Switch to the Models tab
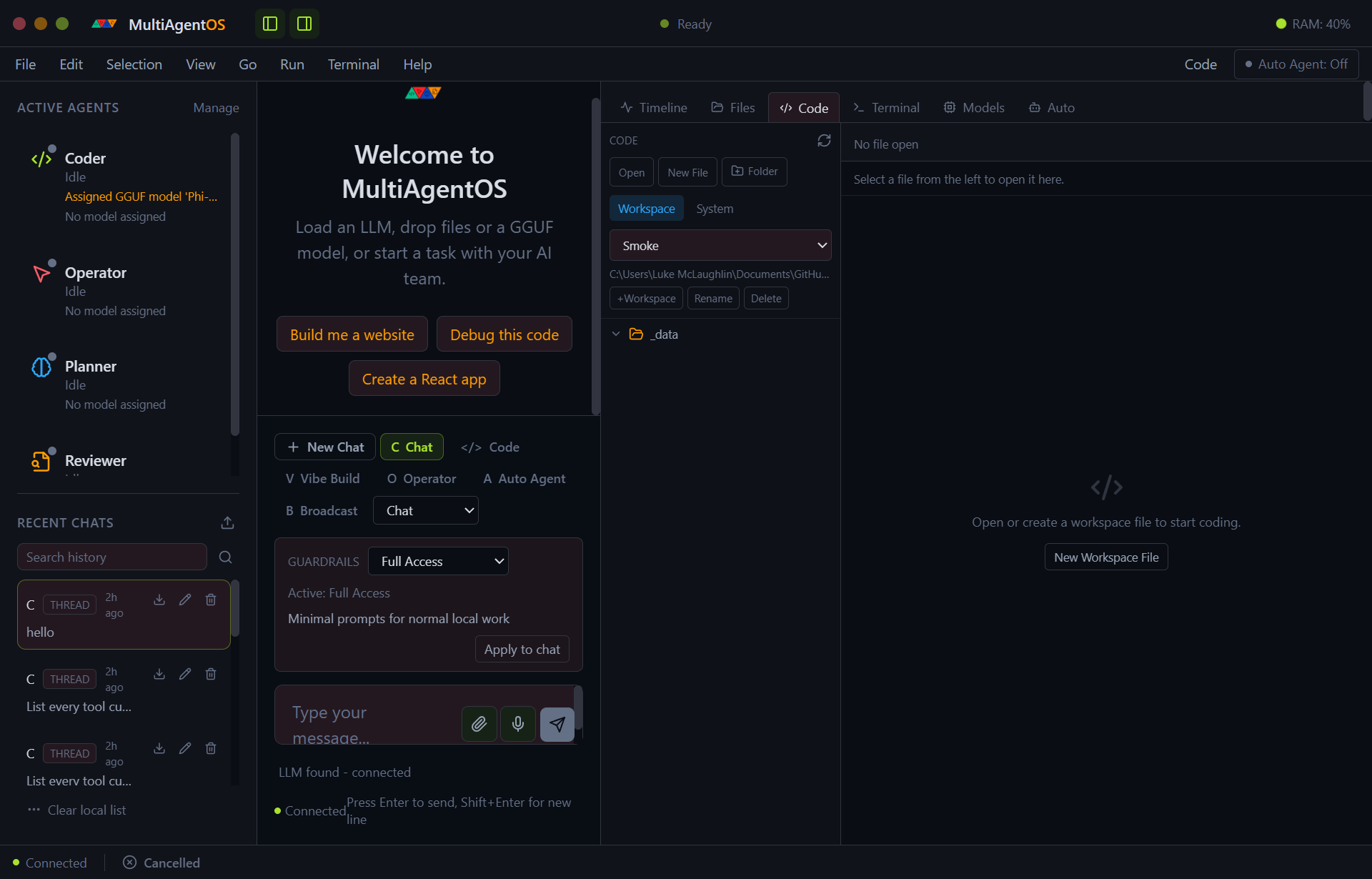The image size is (1372, 879). 974,107
